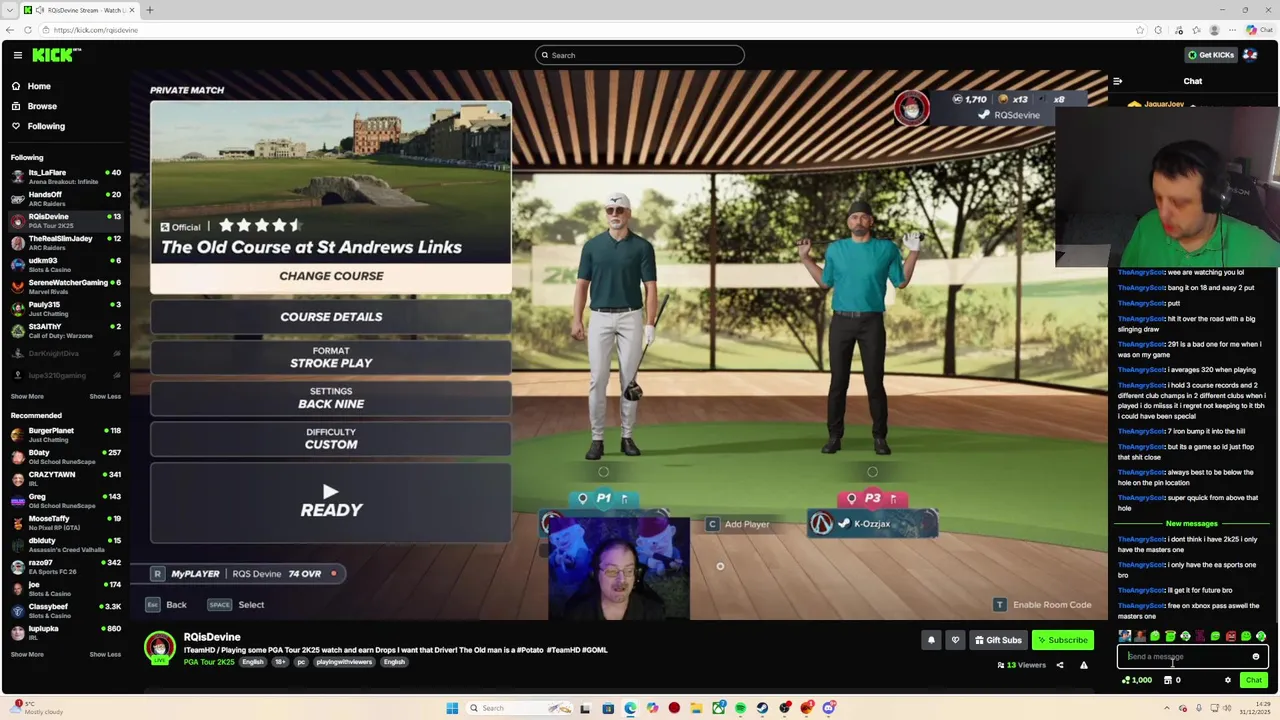Open browser settings and more menu
This screenshot has height=720, width=1280.
tap(1234, 30)
